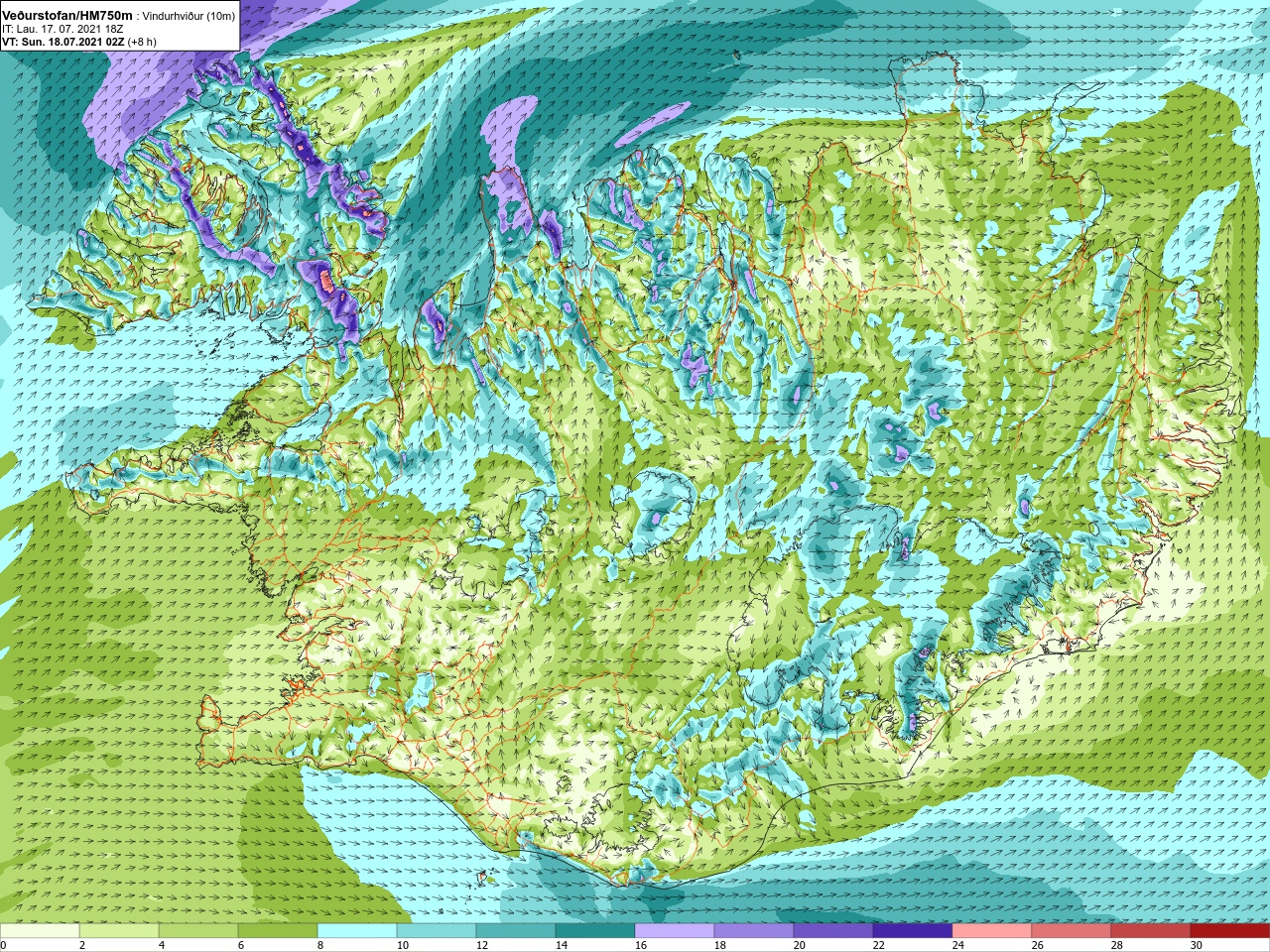Image resolution: width=1270 pixels, height=952 pixels.
Task: Click the salmon 26–28 legend swatch
Action: [x=1072, y=931]
